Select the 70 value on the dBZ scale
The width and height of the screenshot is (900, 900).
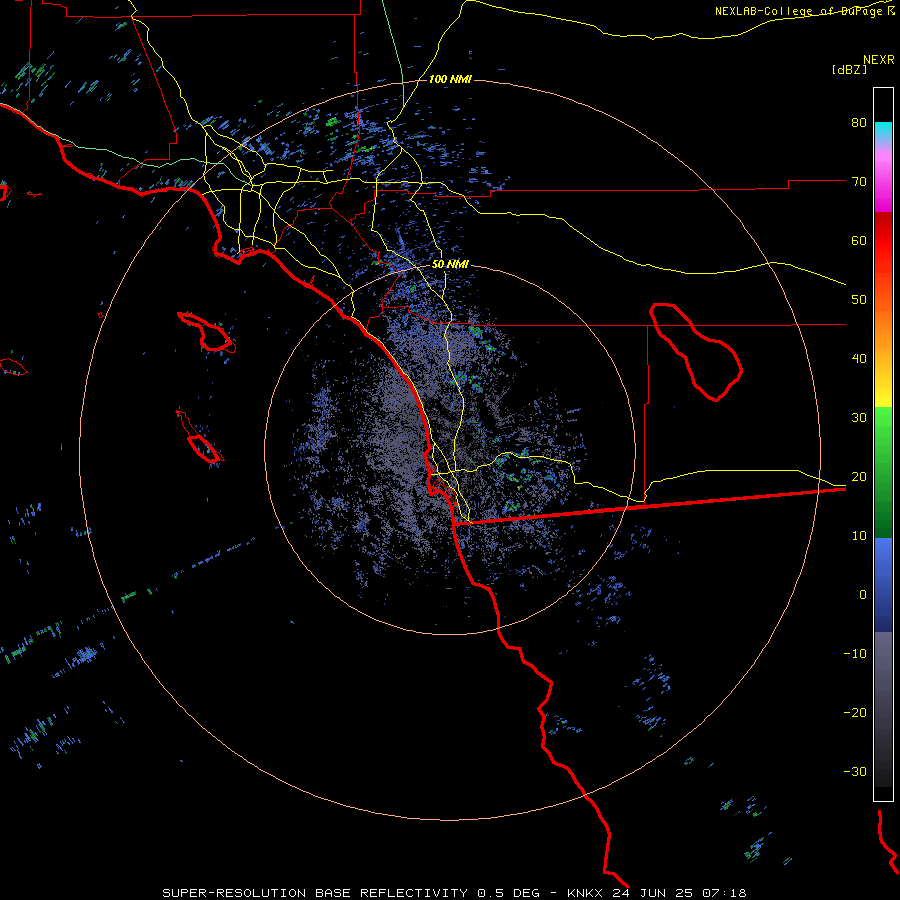tap(859, 182)
